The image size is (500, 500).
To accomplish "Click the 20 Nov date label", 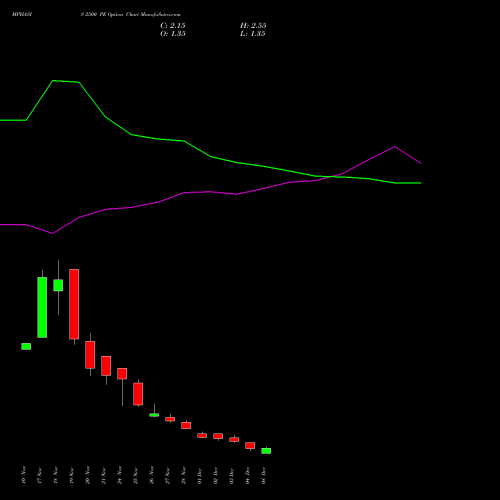I will click(x=88, y=475).
